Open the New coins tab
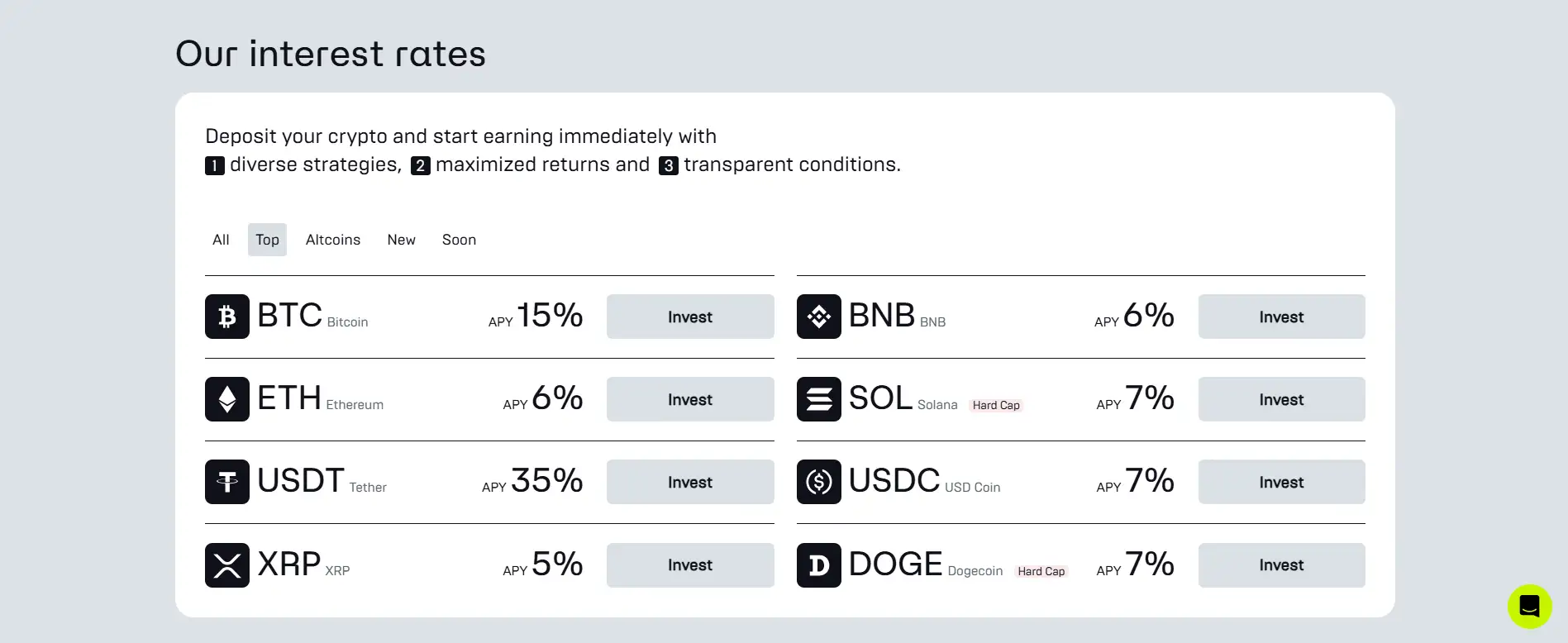This screenshot has width=1568, height=643. tap(401, 240)
